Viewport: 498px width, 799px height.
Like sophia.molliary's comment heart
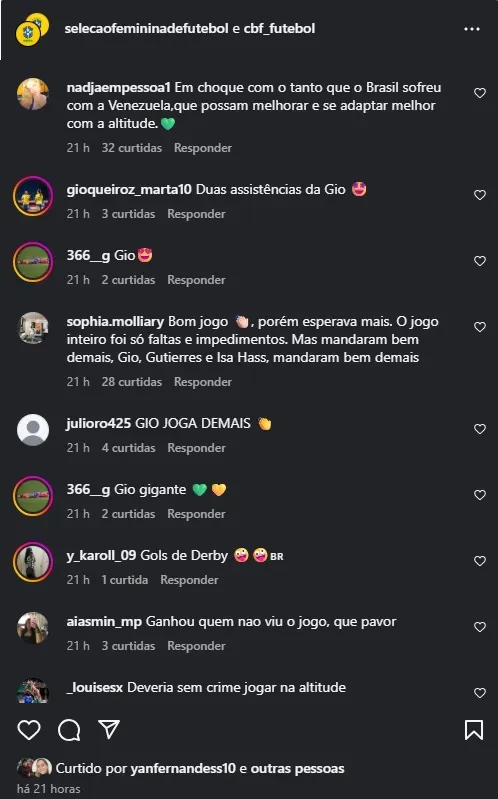point(480,327)
